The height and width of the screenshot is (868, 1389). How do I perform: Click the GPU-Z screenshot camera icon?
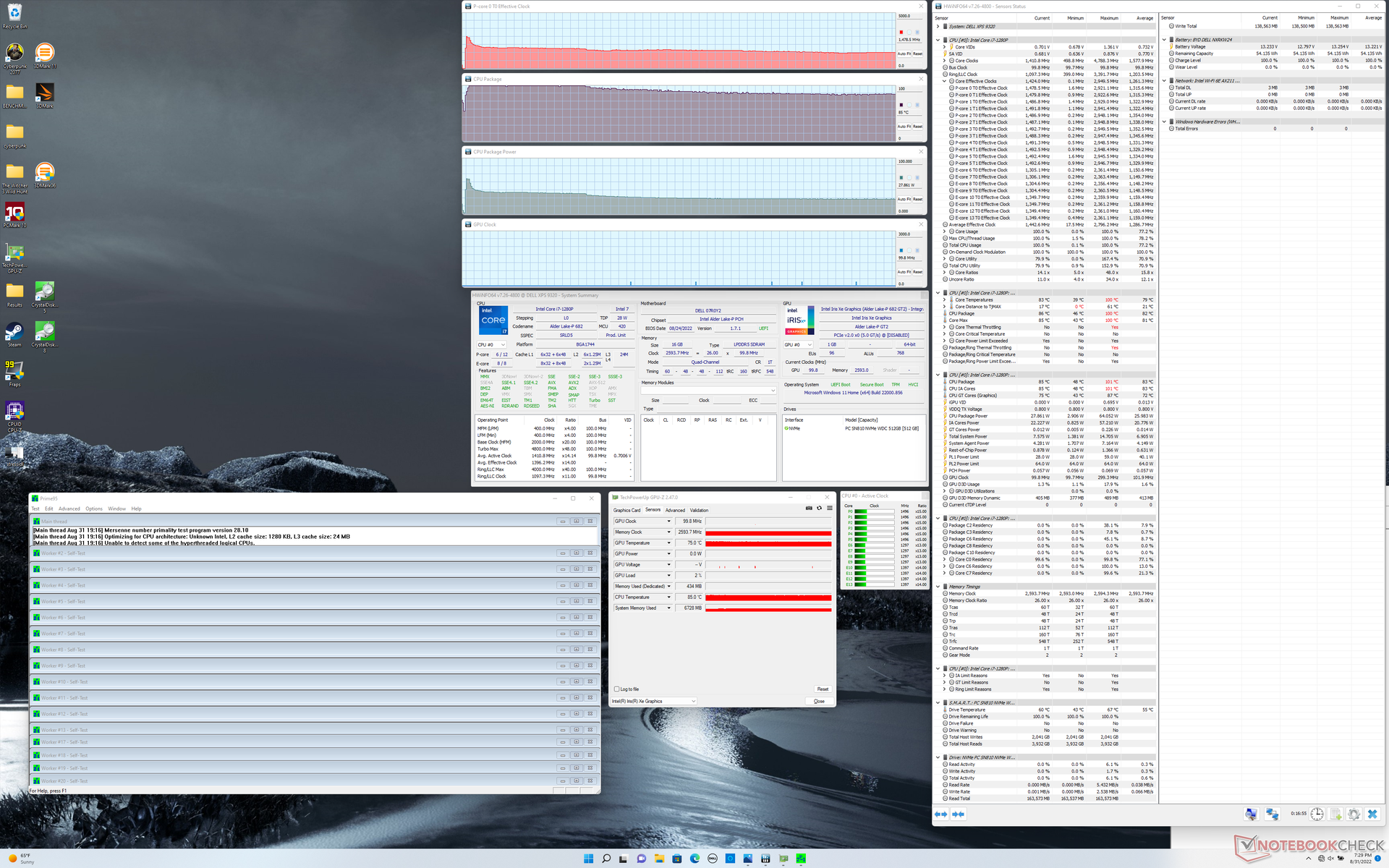809,508
